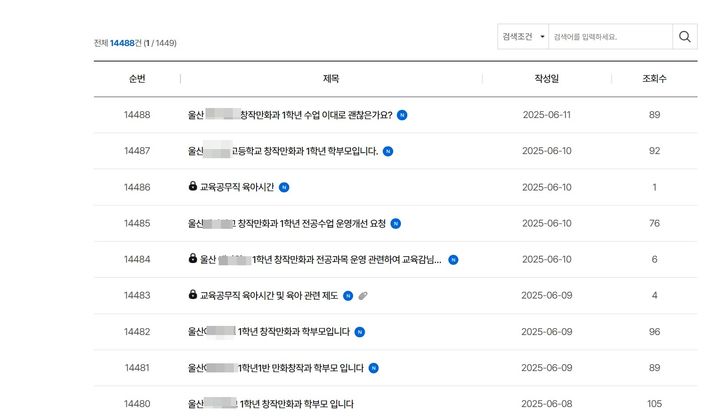Open post 고등학교 창작만화과 1학년 학부모입니다.
This screenshot has width=719, height=418.
coord(283,151)
